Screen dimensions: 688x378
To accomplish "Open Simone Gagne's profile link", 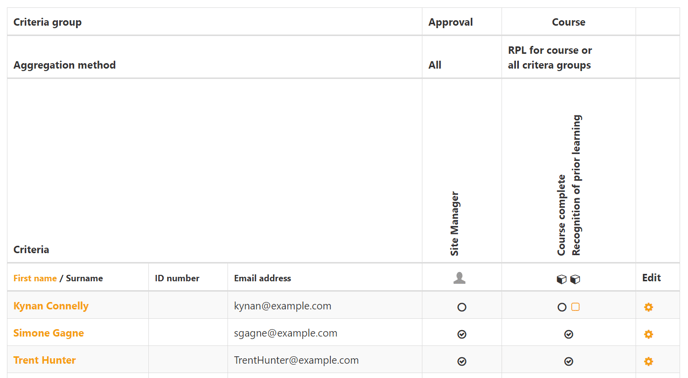I will click(49, 333).
